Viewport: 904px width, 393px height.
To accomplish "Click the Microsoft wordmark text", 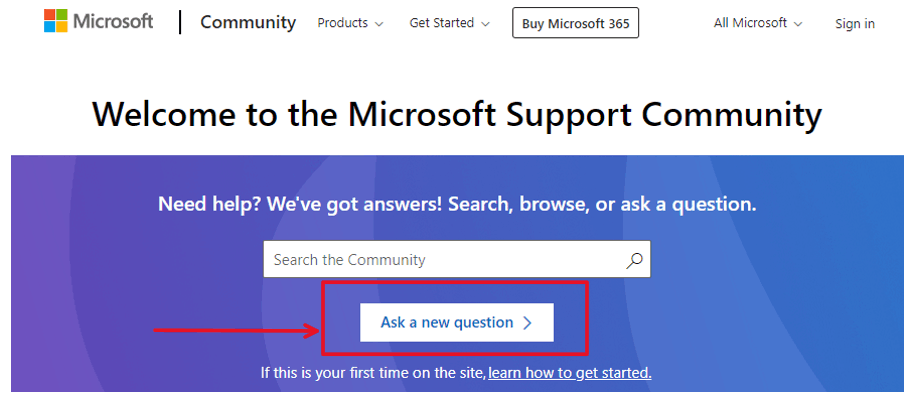I will point(114,21).
